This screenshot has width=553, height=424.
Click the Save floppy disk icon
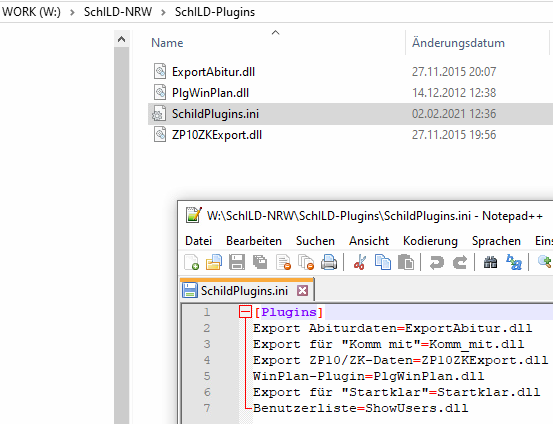237,262
